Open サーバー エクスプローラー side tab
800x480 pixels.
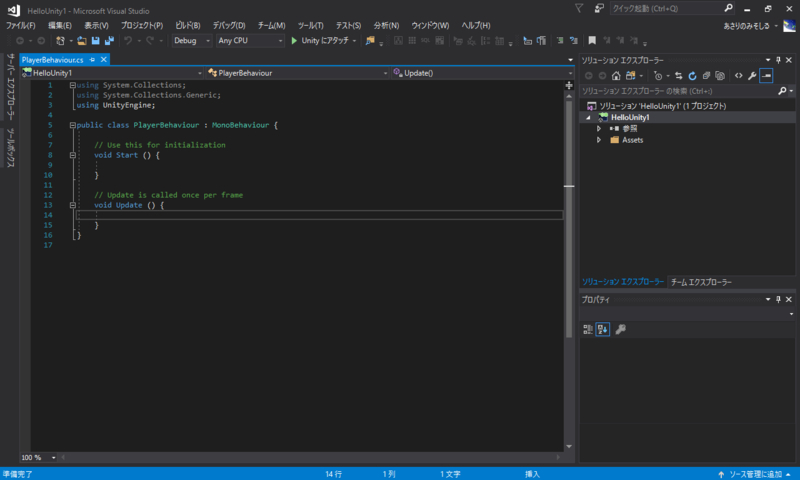coord(11,87)
